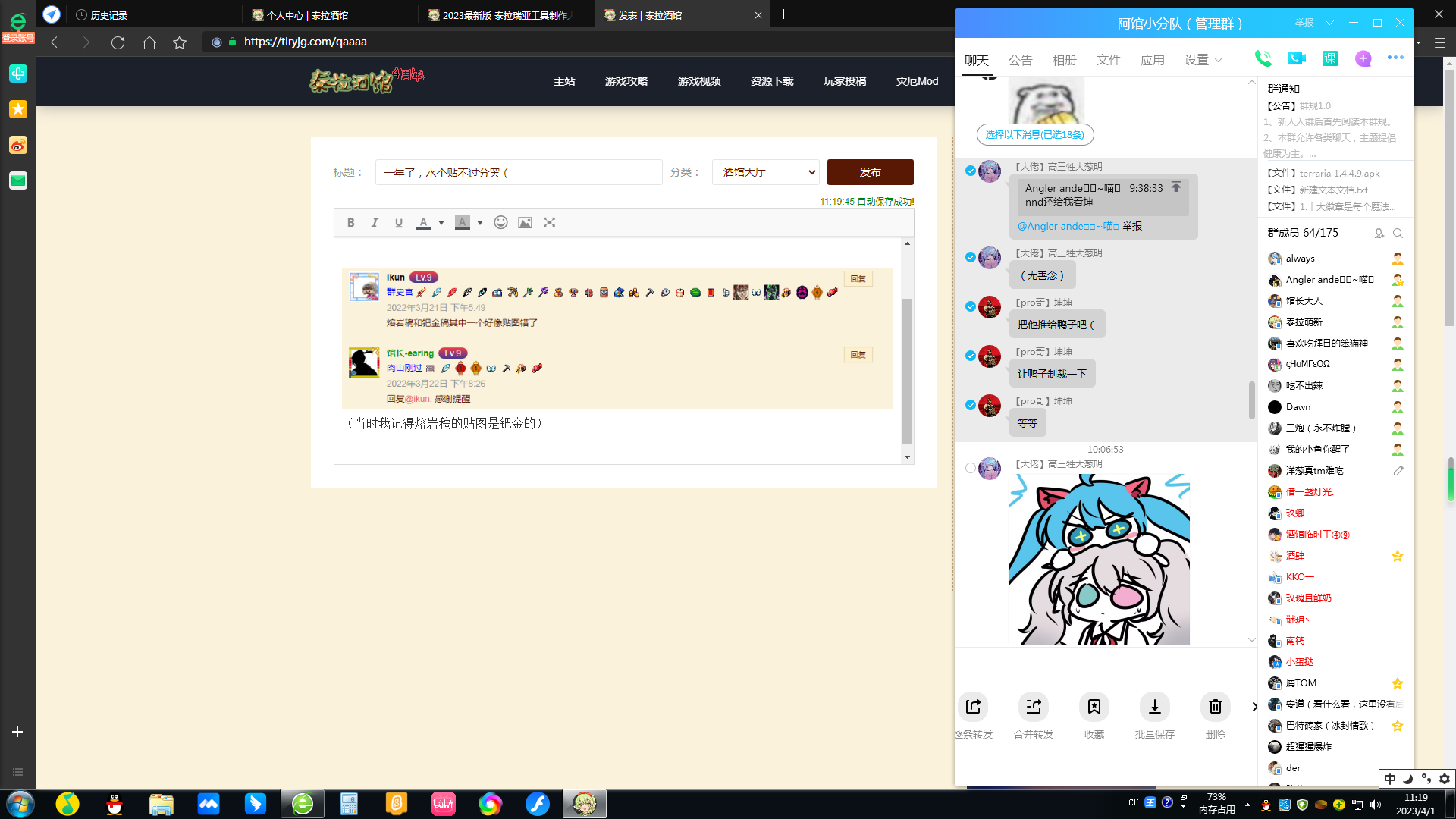Open the font color dropdown arrow
The width and height of the screenshot is (1456, 819).
(441, 223)
